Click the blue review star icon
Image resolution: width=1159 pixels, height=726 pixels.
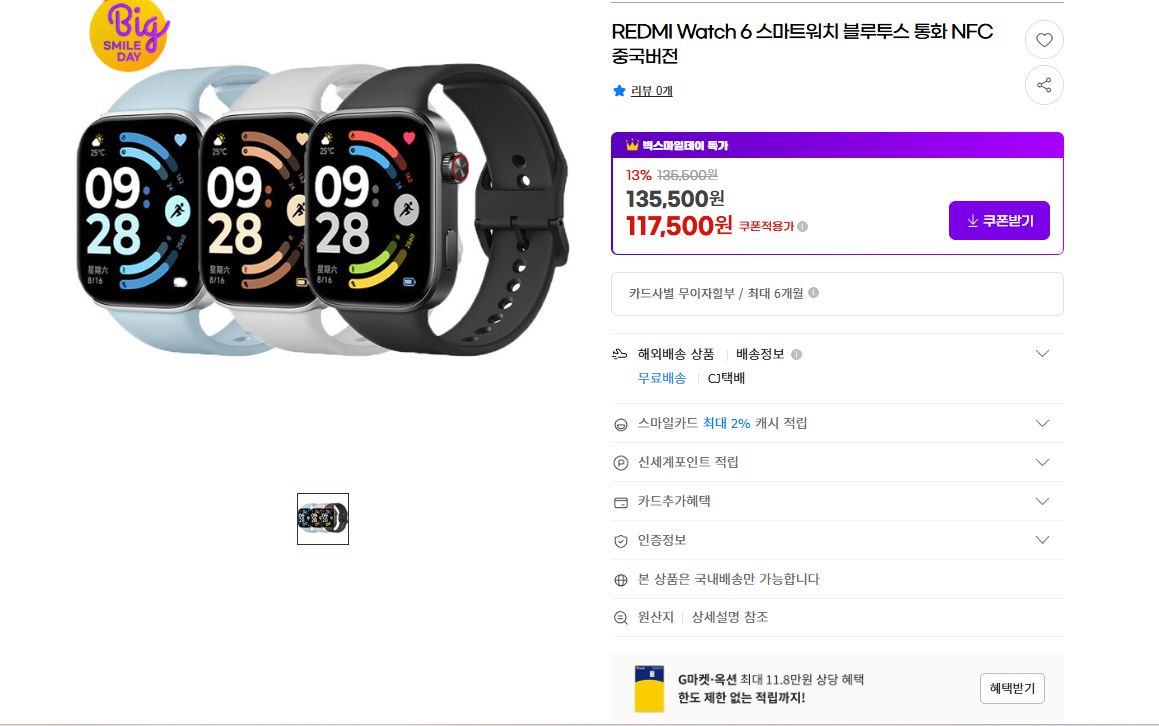click(619, 91)
